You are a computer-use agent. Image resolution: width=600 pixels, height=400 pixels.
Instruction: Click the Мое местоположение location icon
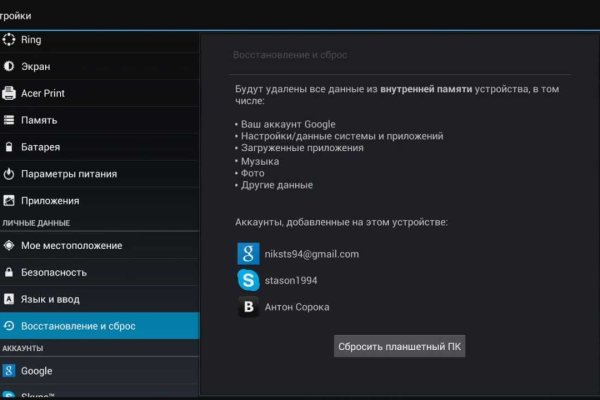click(9, 246)
